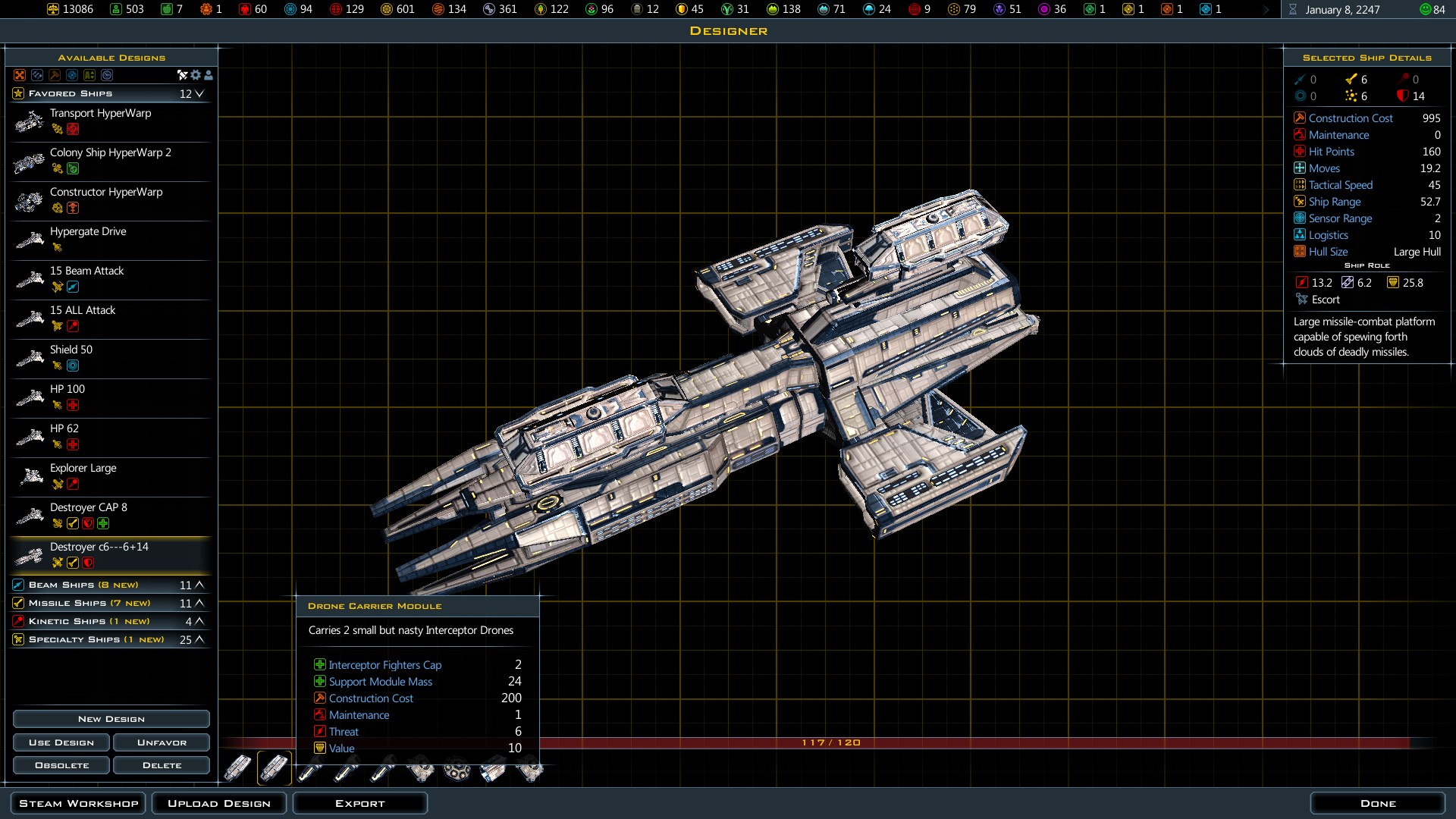Open the gear settings icon in designs panel
The width and height of the screenshot is (1456, 819).
(x=196, y=75)
